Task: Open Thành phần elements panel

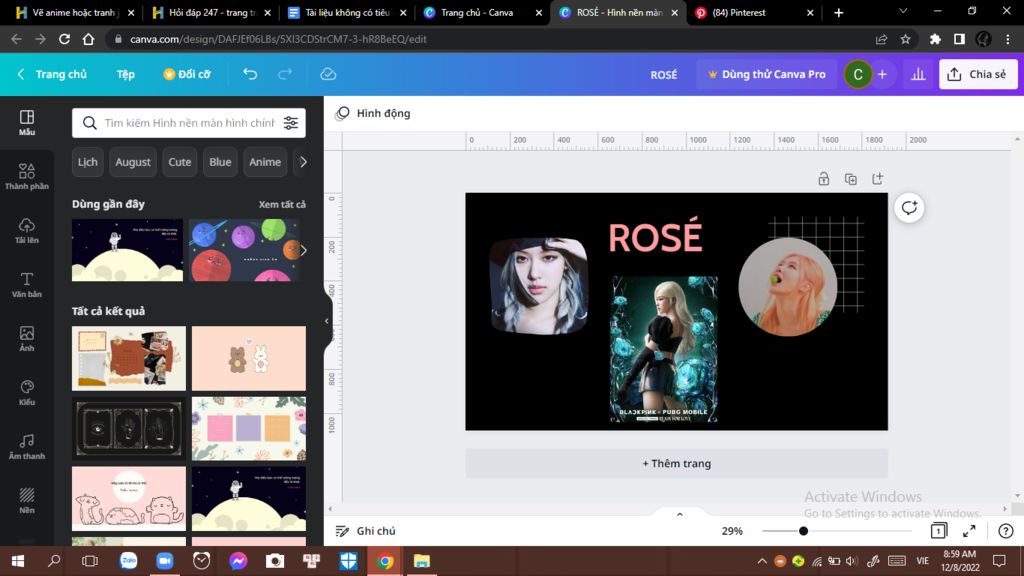Action: (x=27, y=176)
